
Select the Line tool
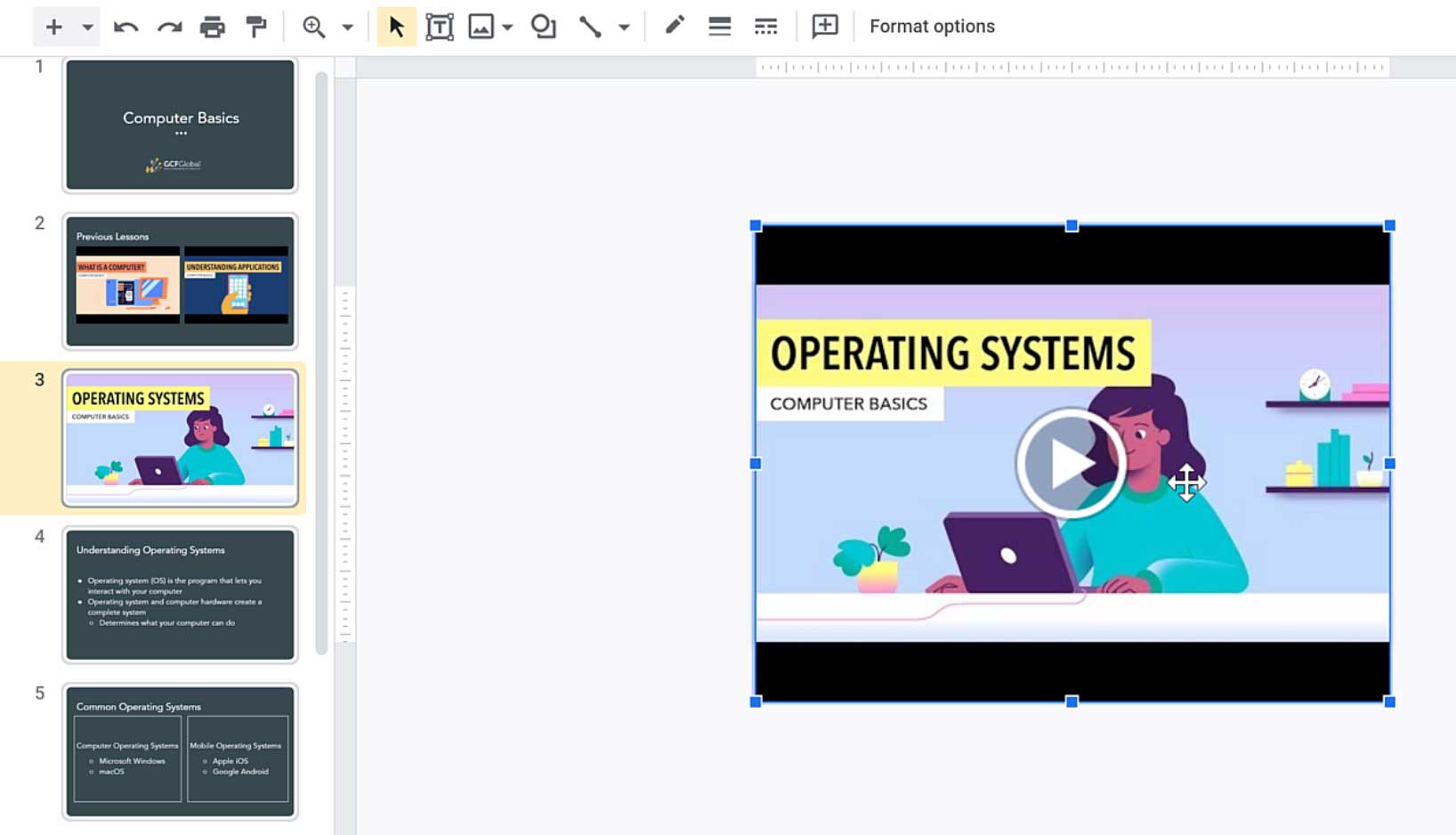(x=587, y=26)
